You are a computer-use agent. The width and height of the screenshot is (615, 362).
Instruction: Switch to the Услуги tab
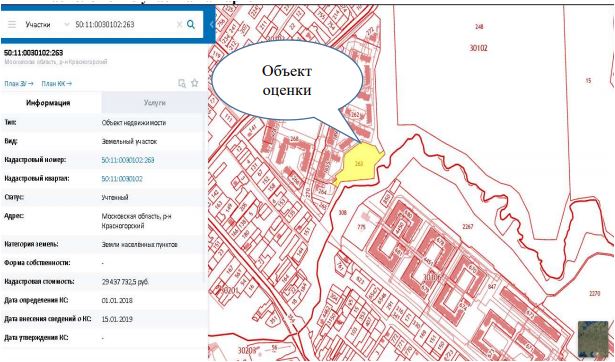[155, 103]
